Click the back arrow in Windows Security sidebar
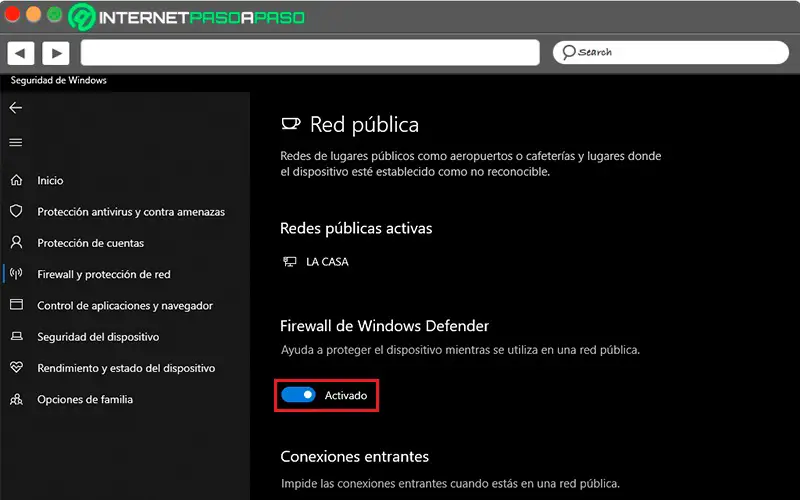800x500 pixels. (16, 108)
